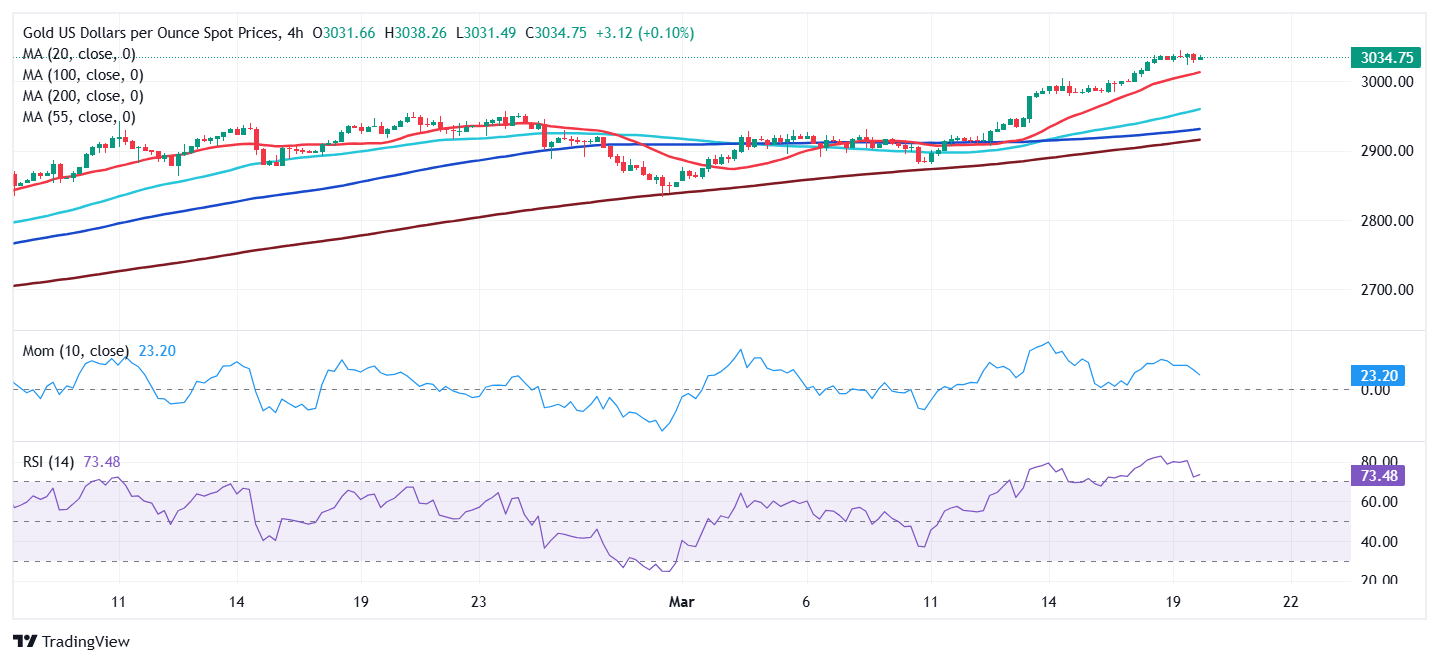The image size is (1439, 663).
Task: Select the MA (200, close, 0) legend
Action: (83, 96)
